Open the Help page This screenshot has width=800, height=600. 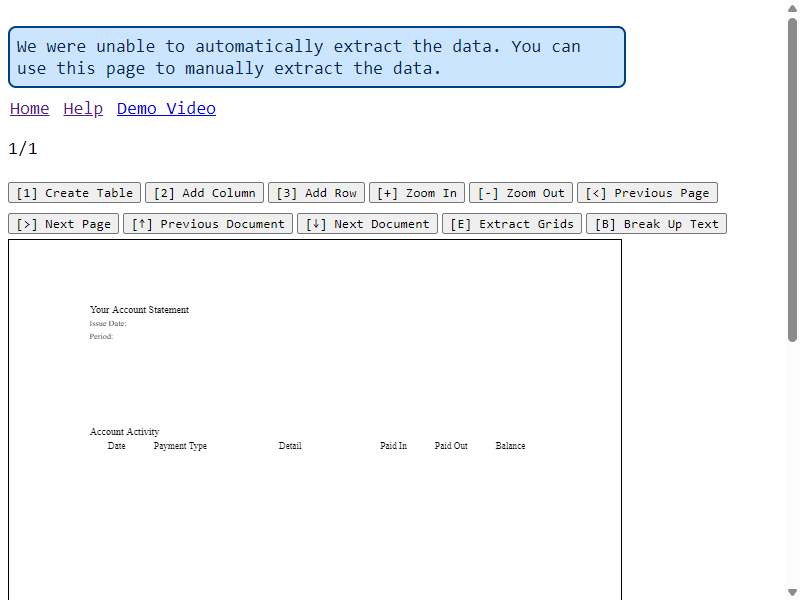pos(83,108)
